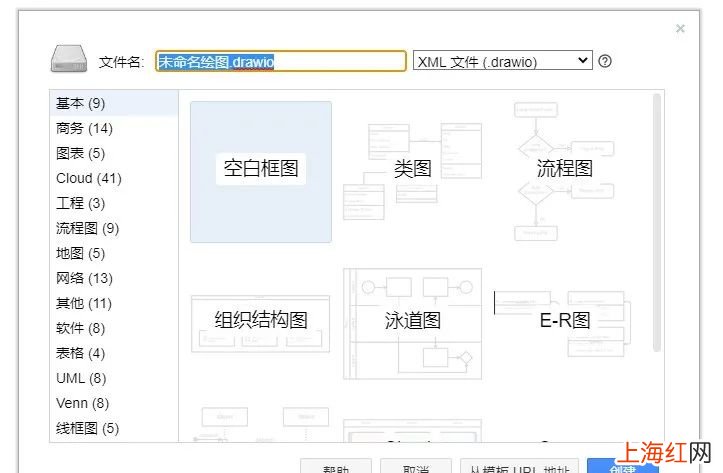Select the 工程 (3) category
Screen dimensions: 723x473
tap(114, 203)
